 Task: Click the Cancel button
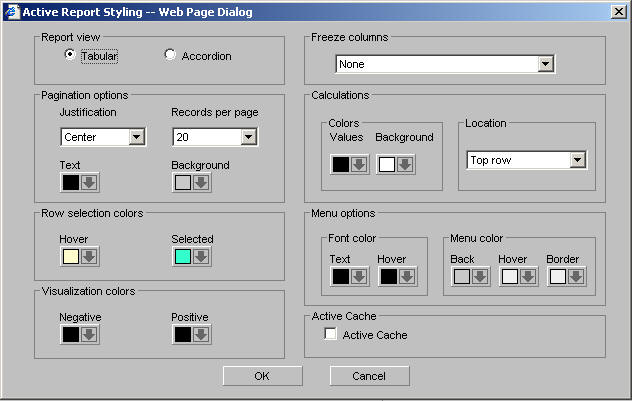coord(370,376)
